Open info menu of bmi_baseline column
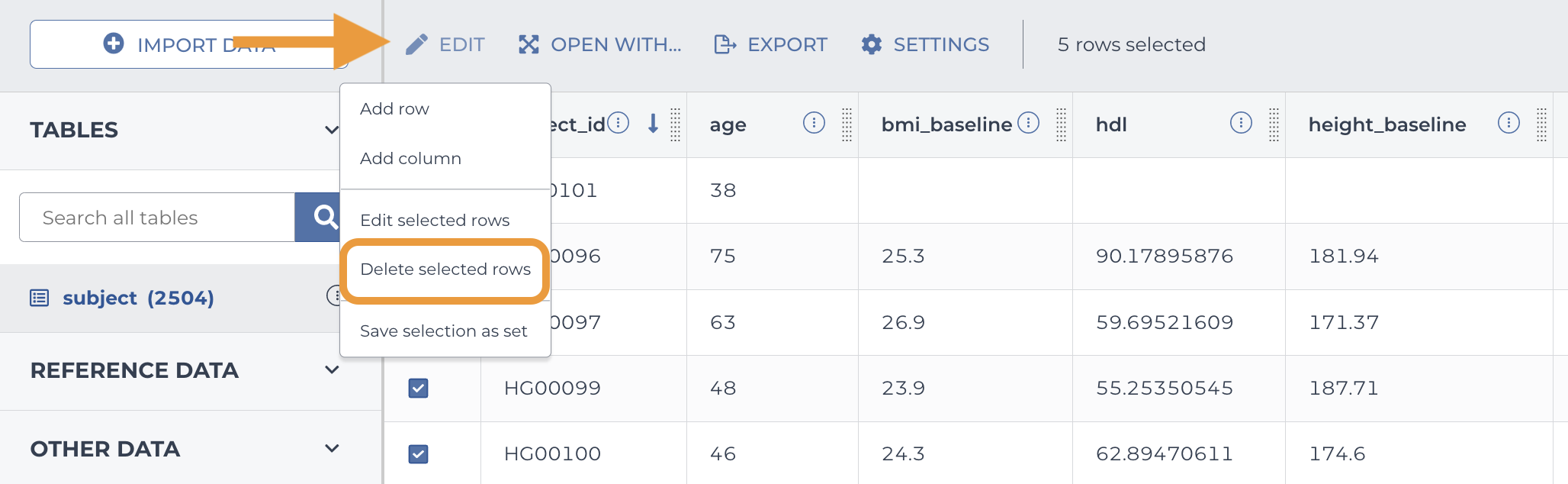 point(1028,123)
